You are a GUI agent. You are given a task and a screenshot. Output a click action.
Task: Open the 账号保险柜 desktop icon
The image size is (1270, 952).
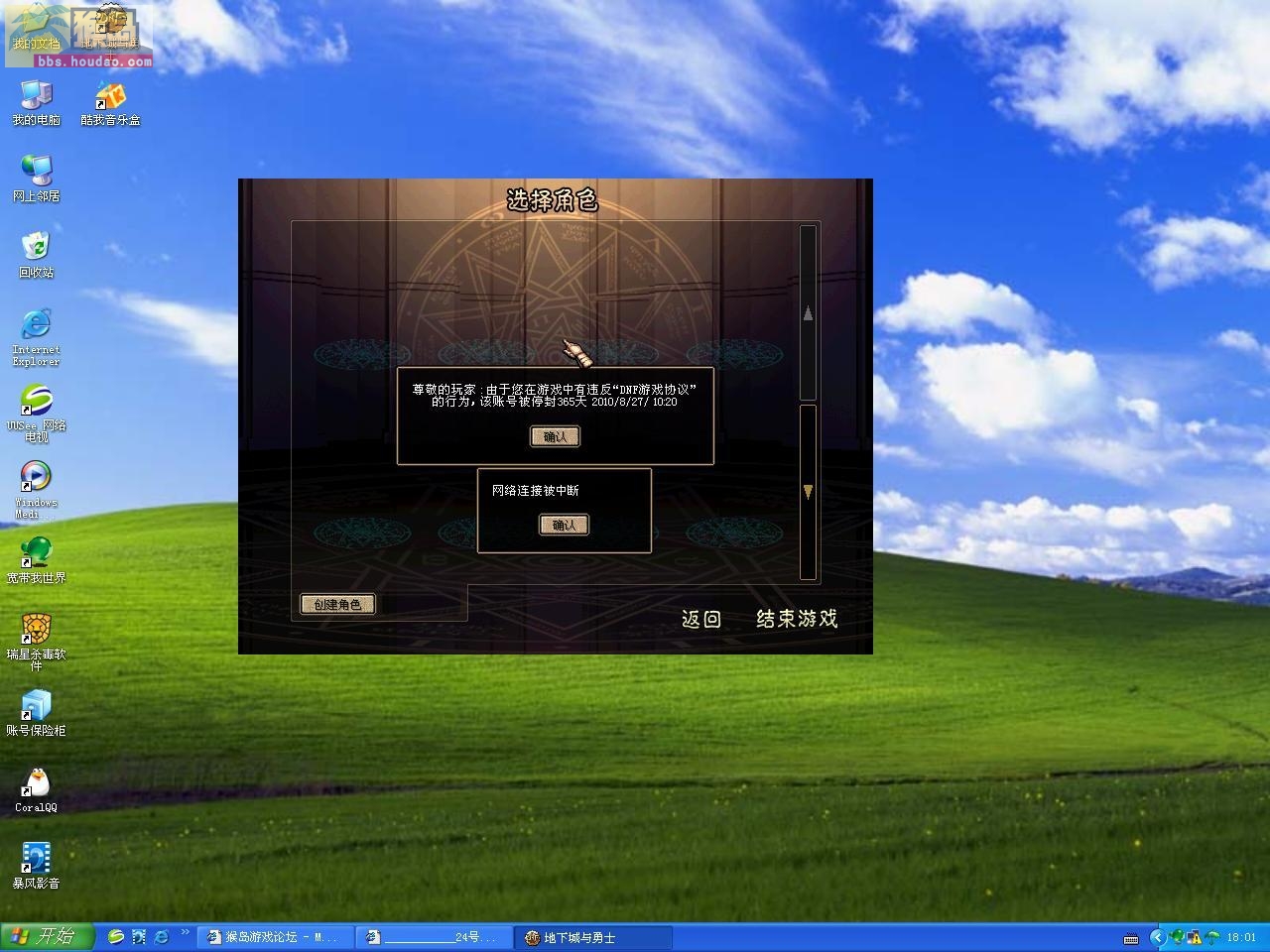click(x=37, y=713)
